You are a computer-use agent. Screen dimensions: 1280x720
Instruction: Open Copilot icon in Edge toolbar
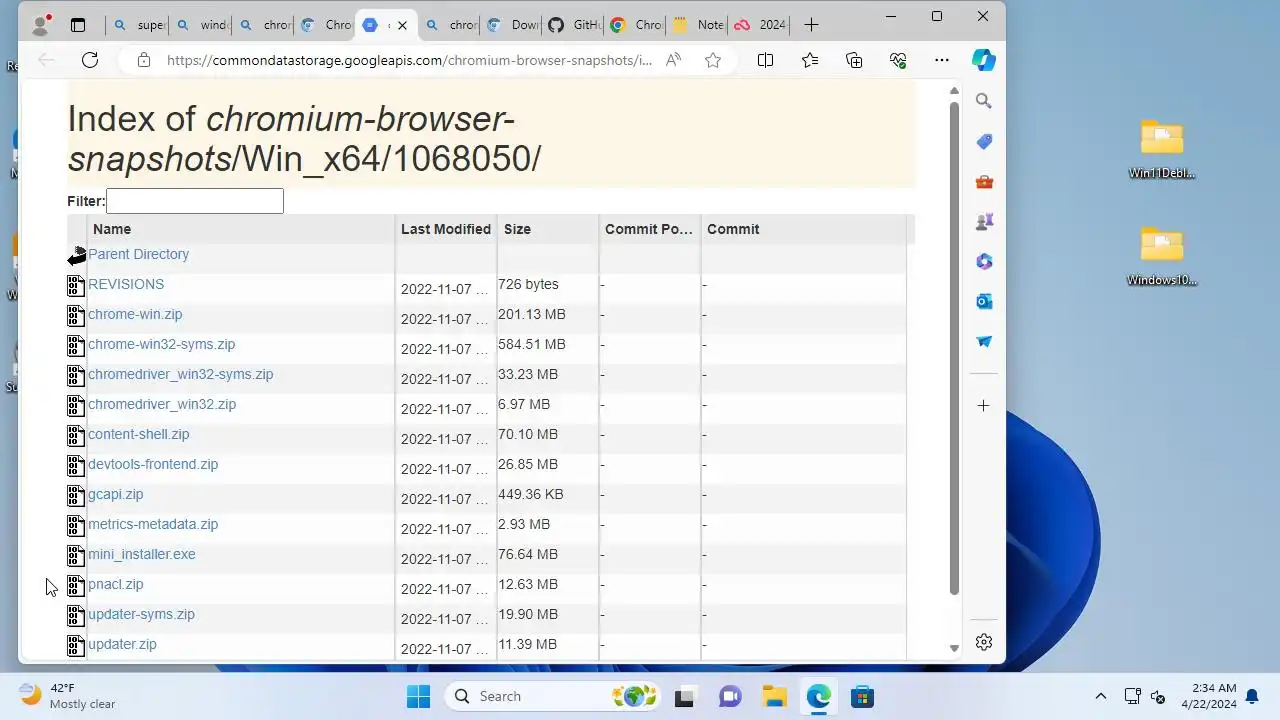pyautogui.click(x=984, y=60)
